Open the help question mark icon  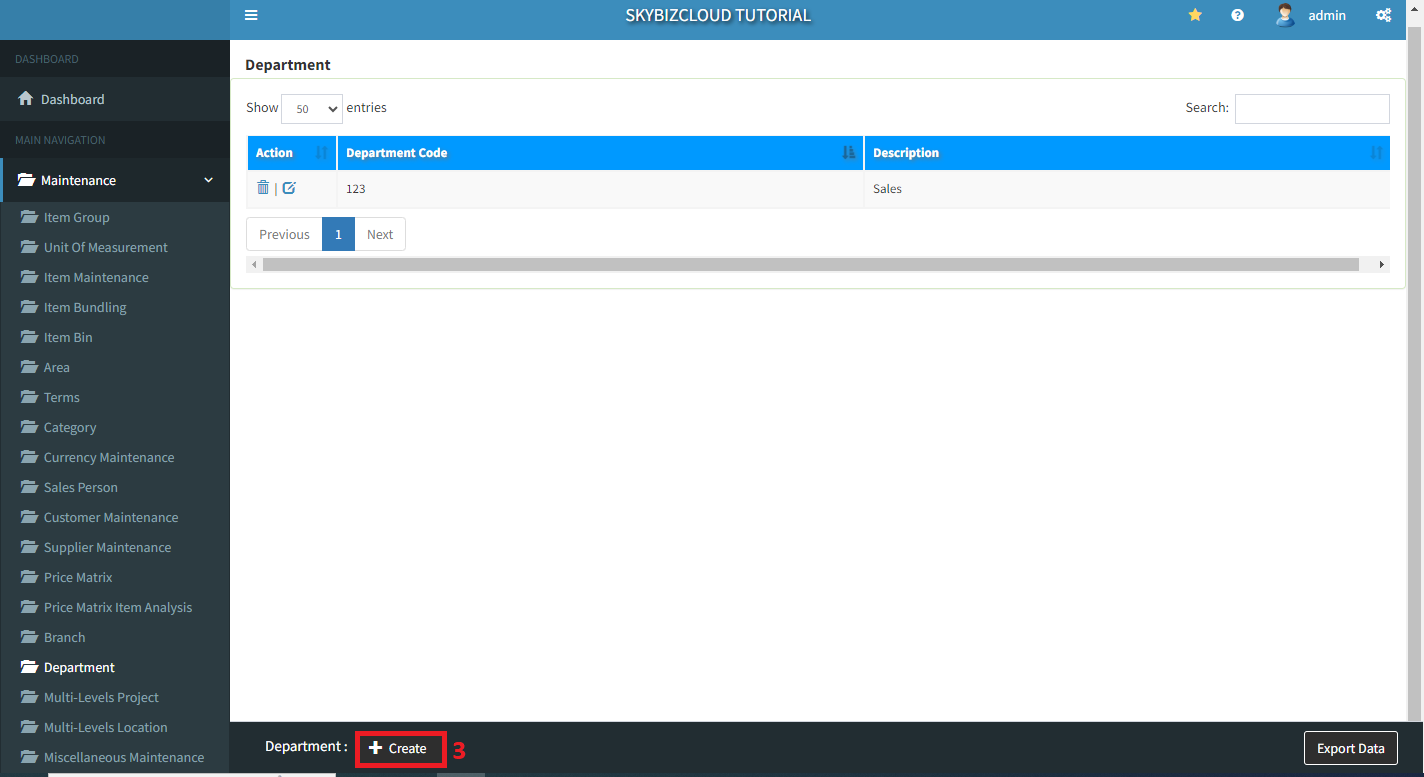pyautogui.click(x=1238, y=15)
